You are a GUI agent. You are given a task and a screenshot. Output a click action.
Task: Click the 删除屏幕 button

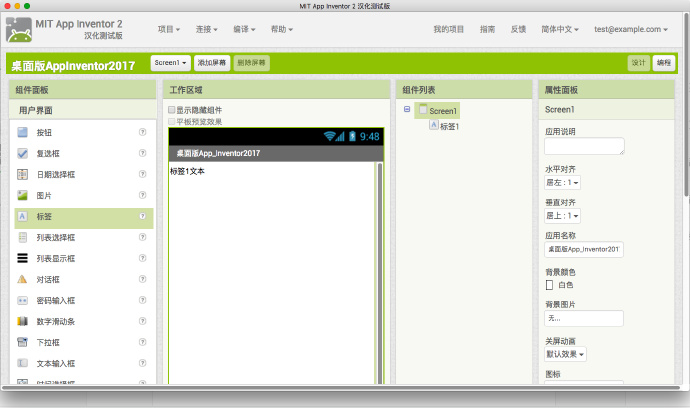click(251, 62)
